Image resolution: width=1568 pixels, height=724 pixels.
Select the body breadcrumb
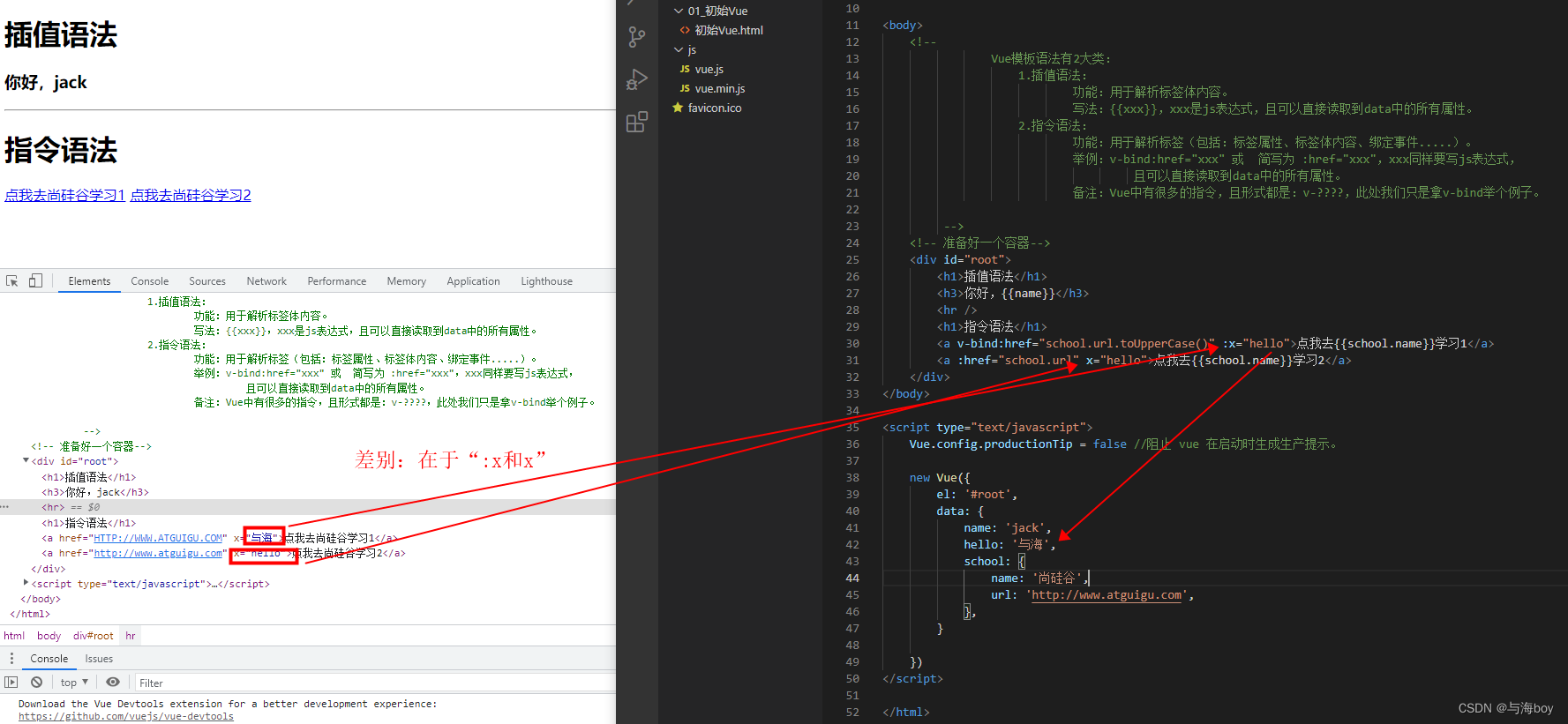point(49,636)
